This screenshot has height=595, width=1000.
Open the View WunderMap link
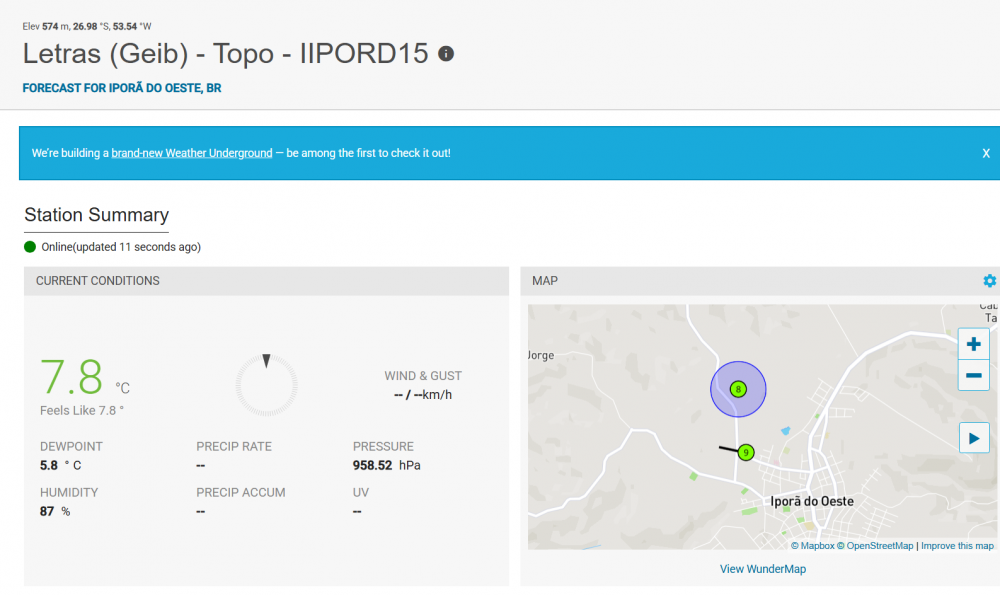click(x=762, y=569)
